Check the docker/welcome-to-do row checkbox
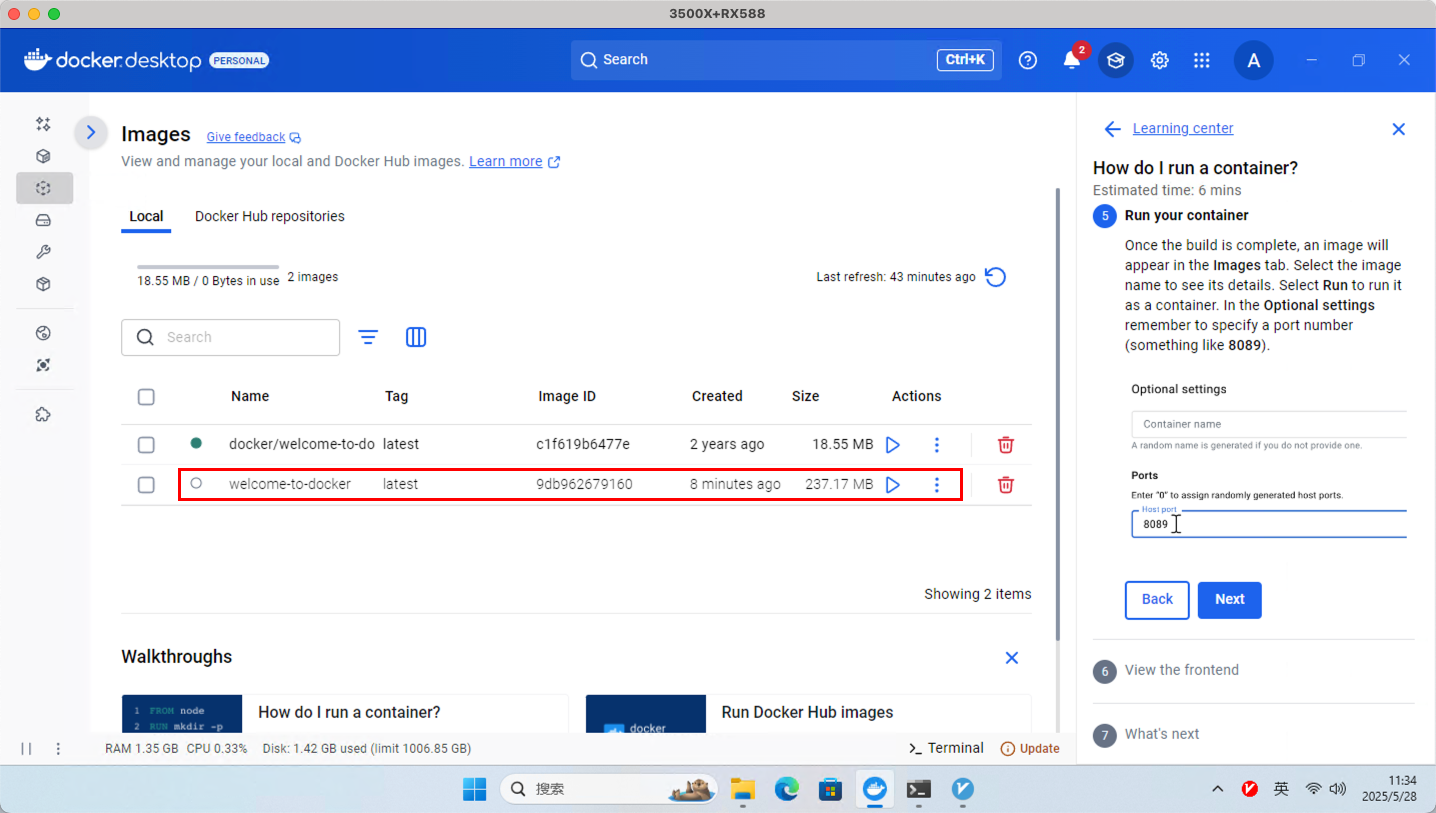1436x813 pixels. pos(146,444)
